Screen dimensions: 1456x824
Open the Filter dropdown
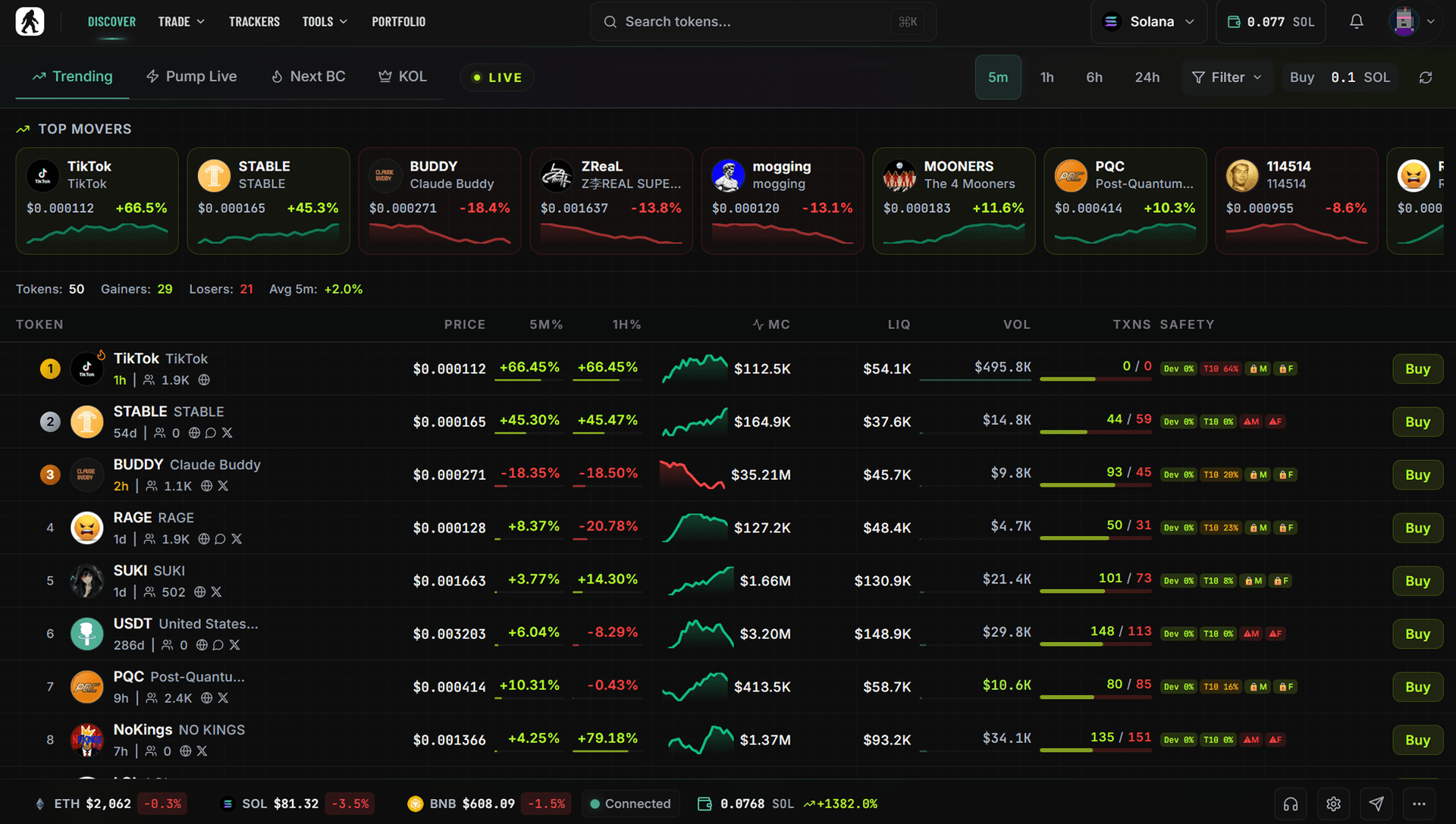click(x=1226, y=77)
